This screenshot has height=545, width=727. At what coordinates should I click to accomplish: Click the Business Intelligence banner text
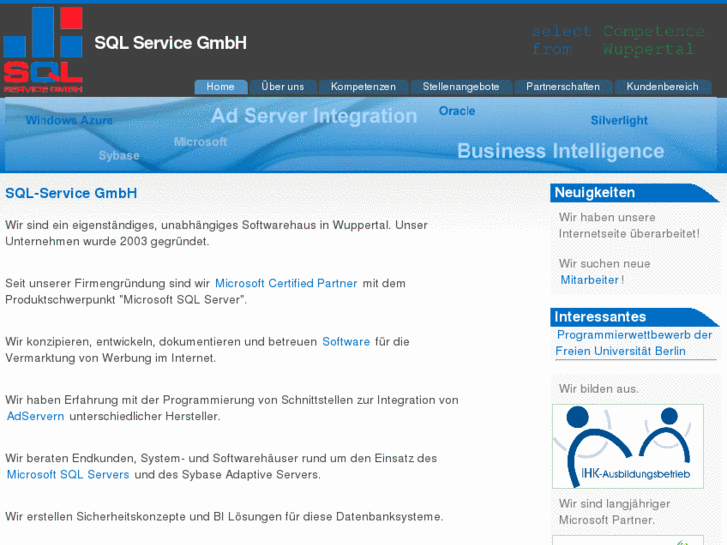pyautogui.click(x=561, y=151)
